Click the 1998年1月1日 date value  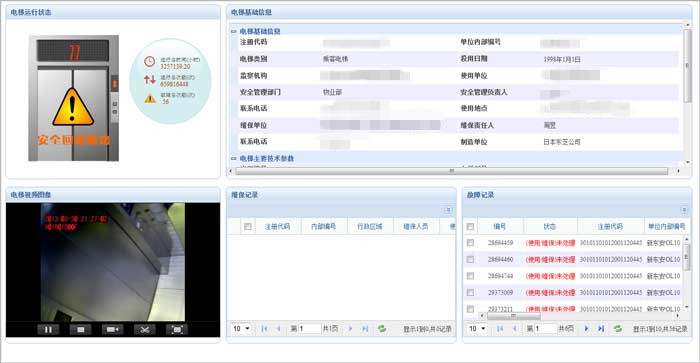click(562, 59)
